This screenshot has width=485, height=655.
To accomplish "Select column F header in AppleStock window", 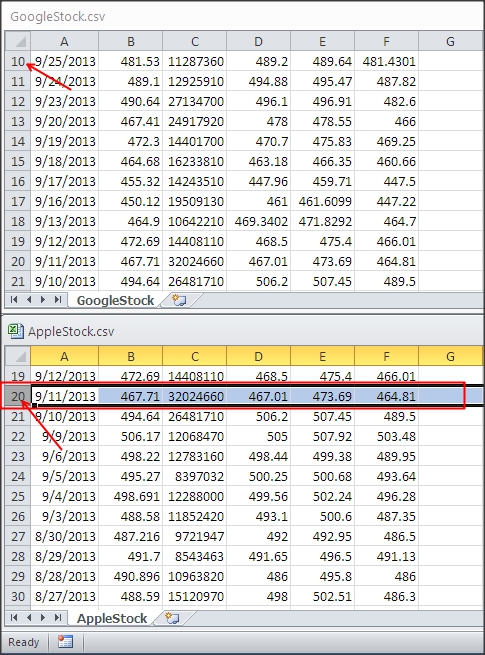I will (386, 356).
